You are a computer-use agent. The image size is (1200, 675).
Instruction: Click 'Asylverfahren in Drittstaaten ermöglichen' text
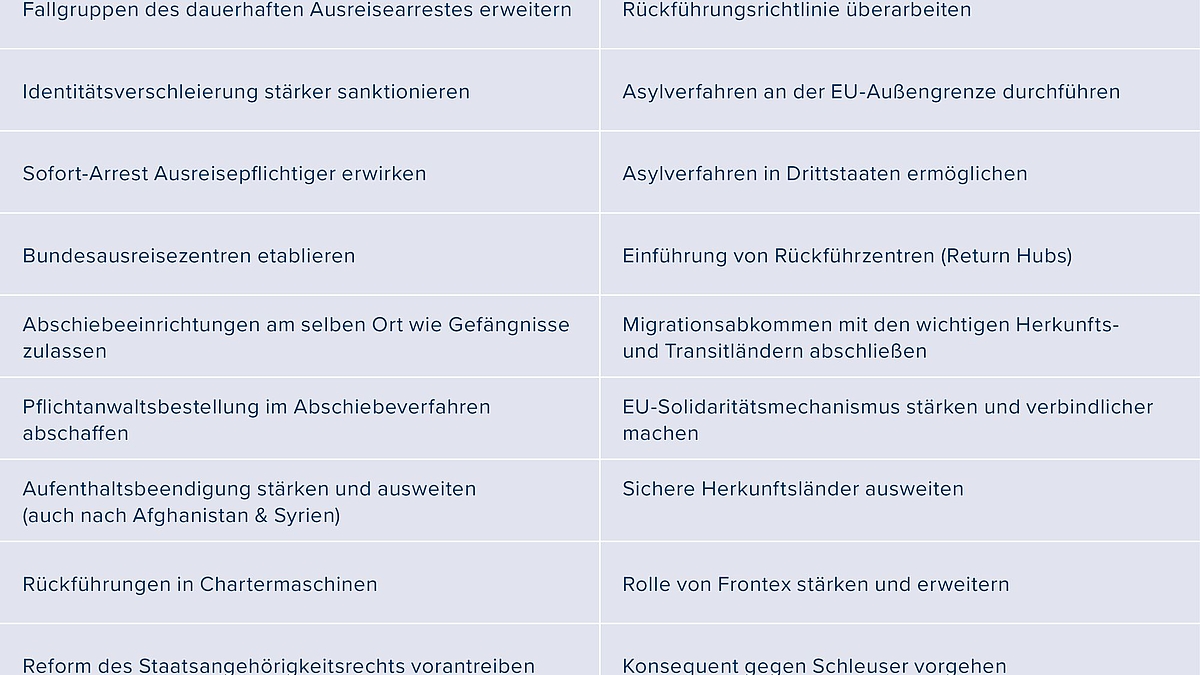[x=825, y=173]
